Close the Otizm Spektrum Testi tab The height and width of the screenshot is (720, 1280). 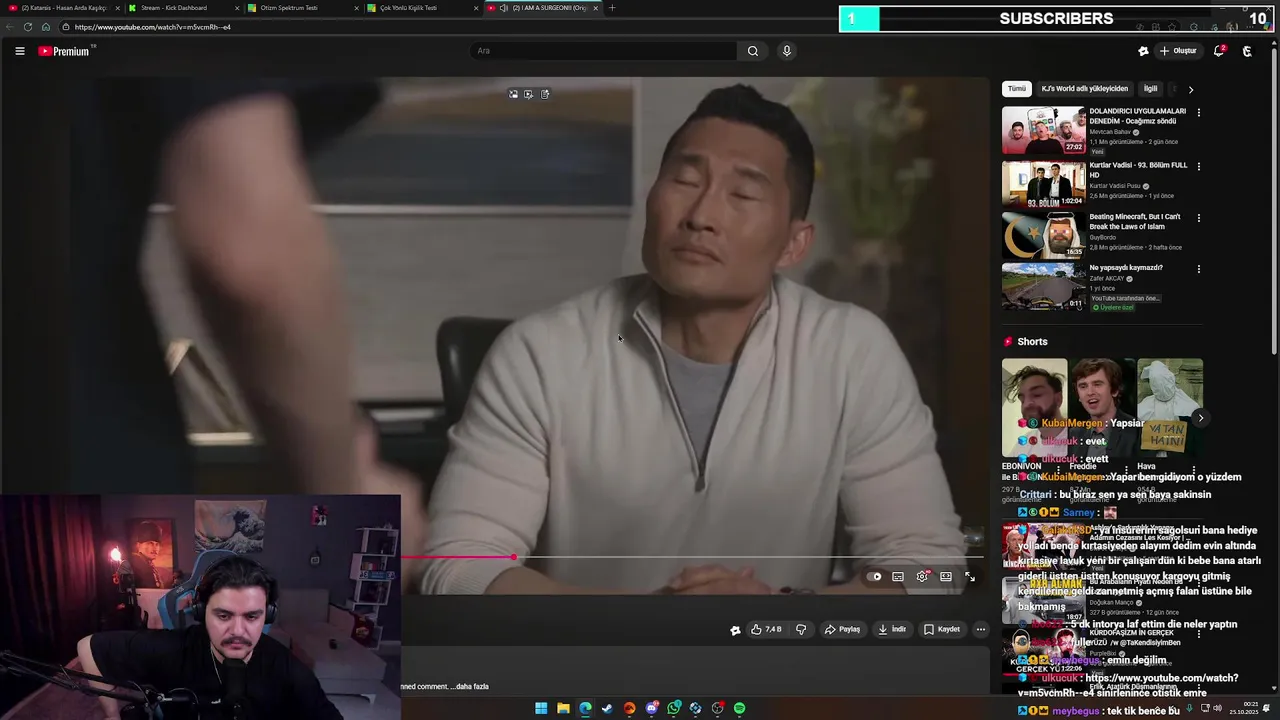[x=357, y=8]
